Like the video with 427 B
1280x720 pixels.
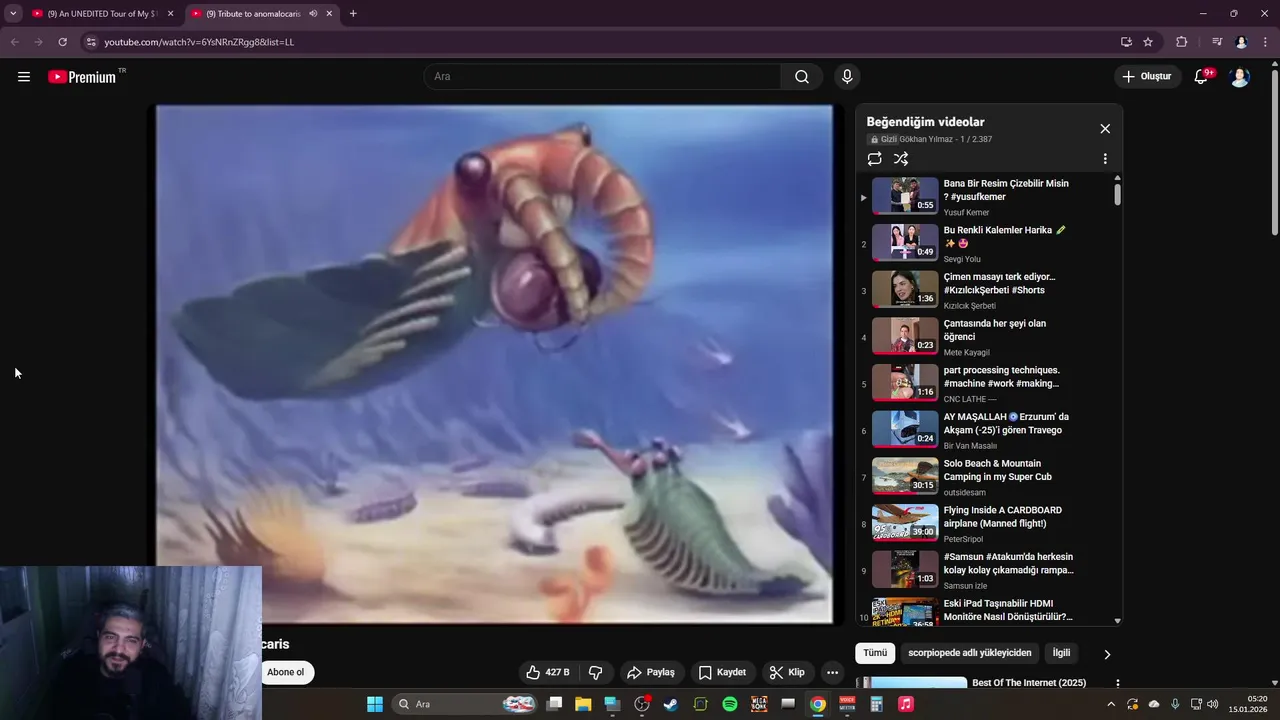tap(549, 672)
